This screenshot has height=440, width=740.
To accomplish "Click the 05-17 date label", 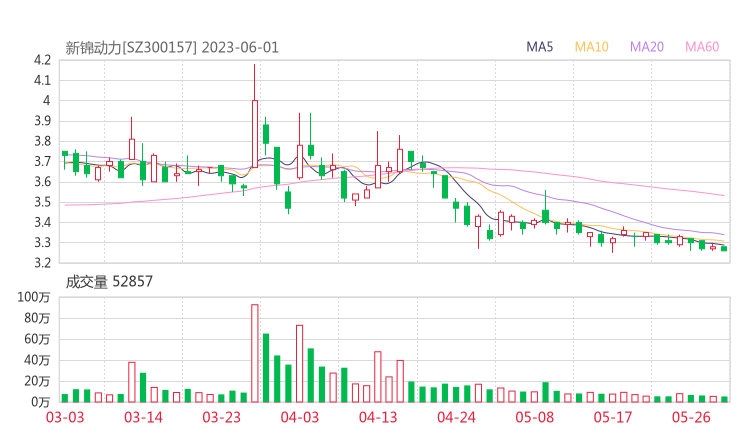I will tap(613, 417).
